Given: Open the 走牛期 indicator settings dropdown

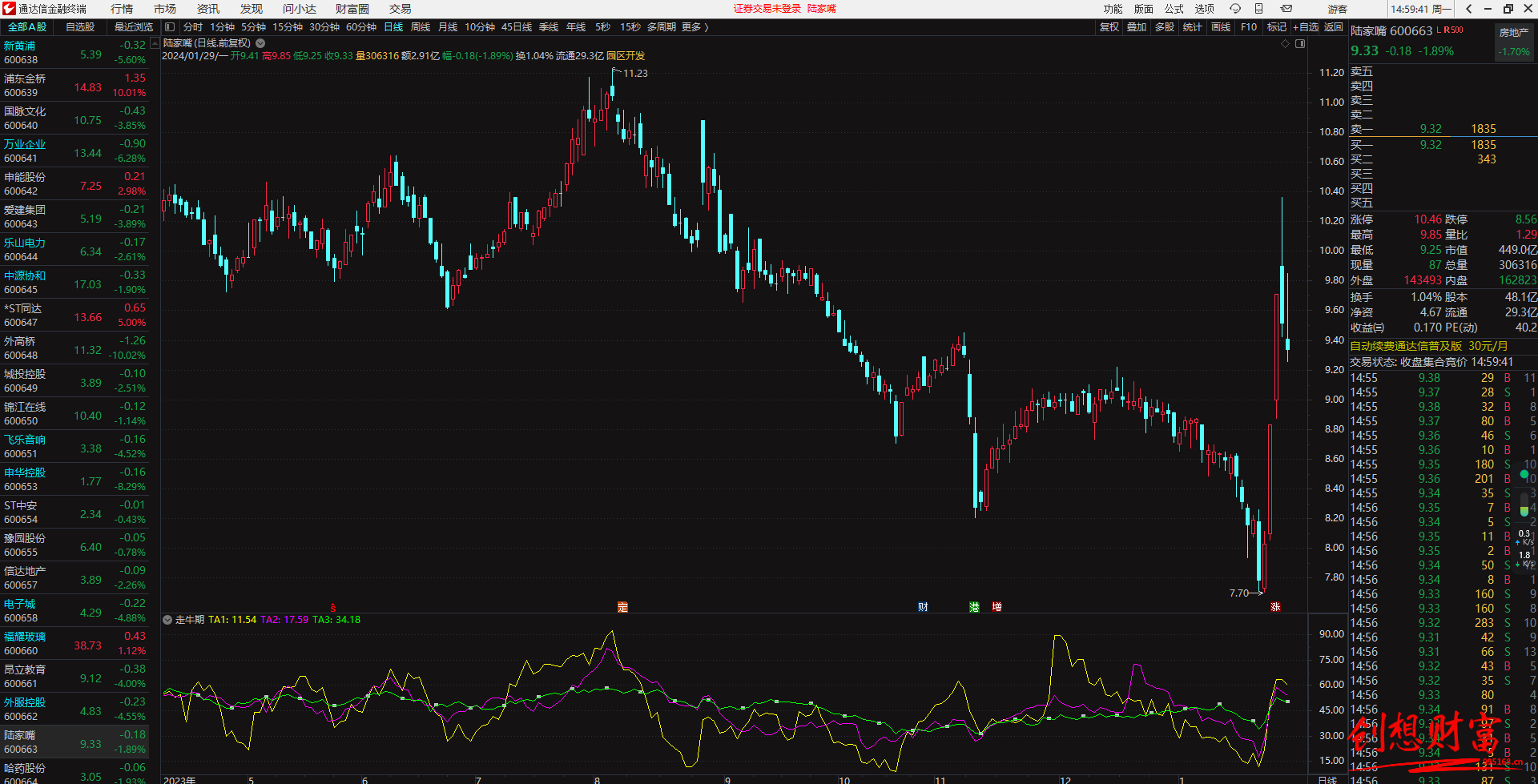Looking at the screenshot, I should pos(167,620).
